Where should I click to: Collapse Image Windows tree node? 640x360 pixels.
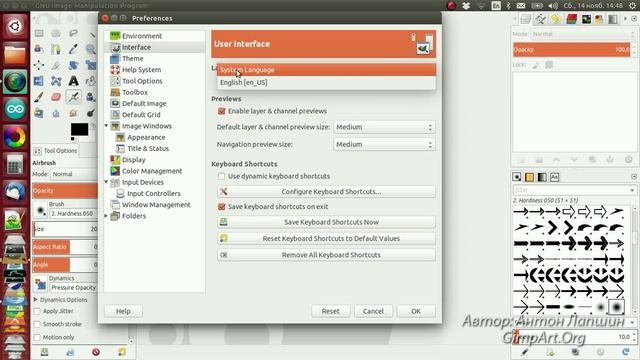tap(107, 126)
